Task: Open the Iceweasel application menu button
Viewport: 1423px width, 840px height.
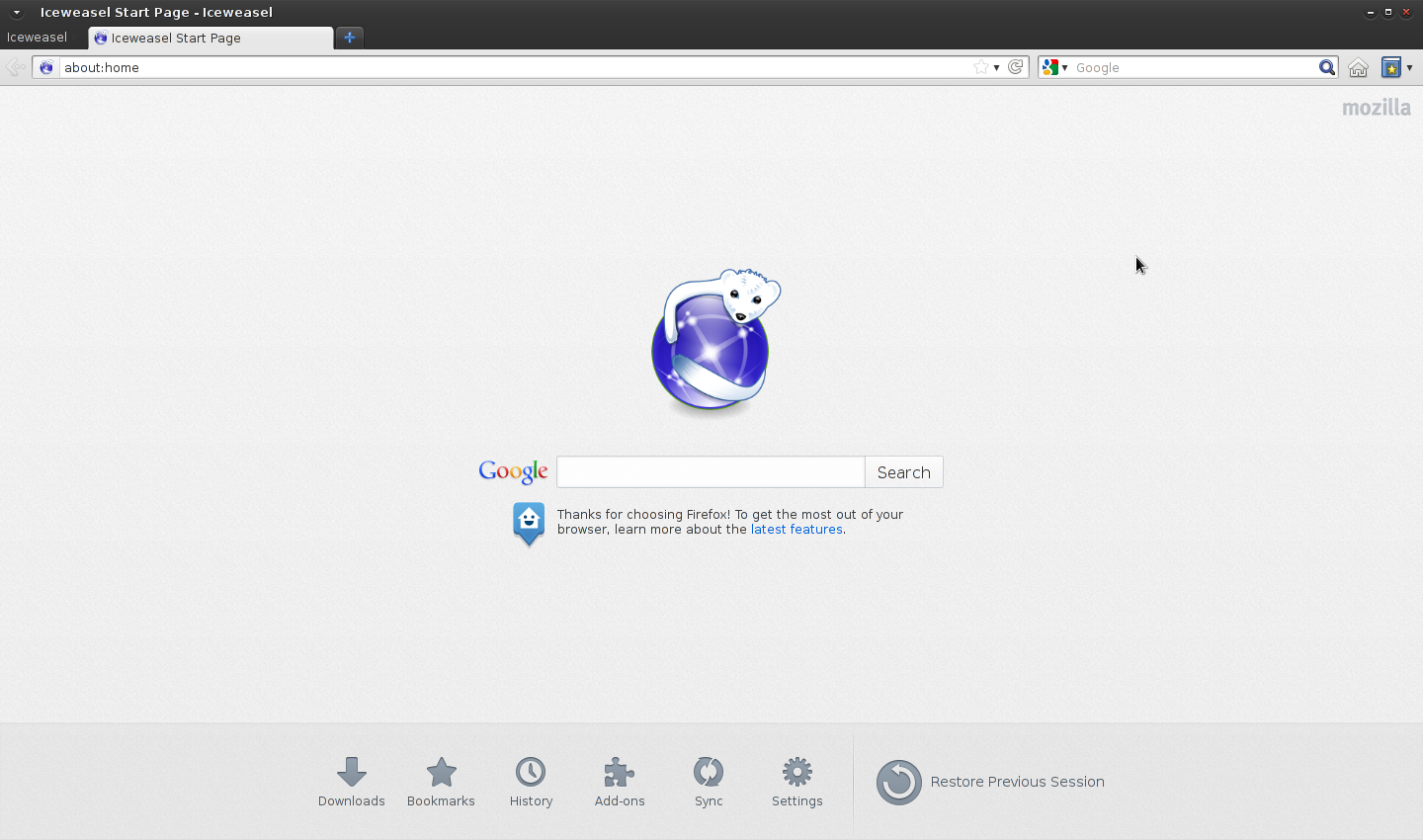Action: pos(38,38)
